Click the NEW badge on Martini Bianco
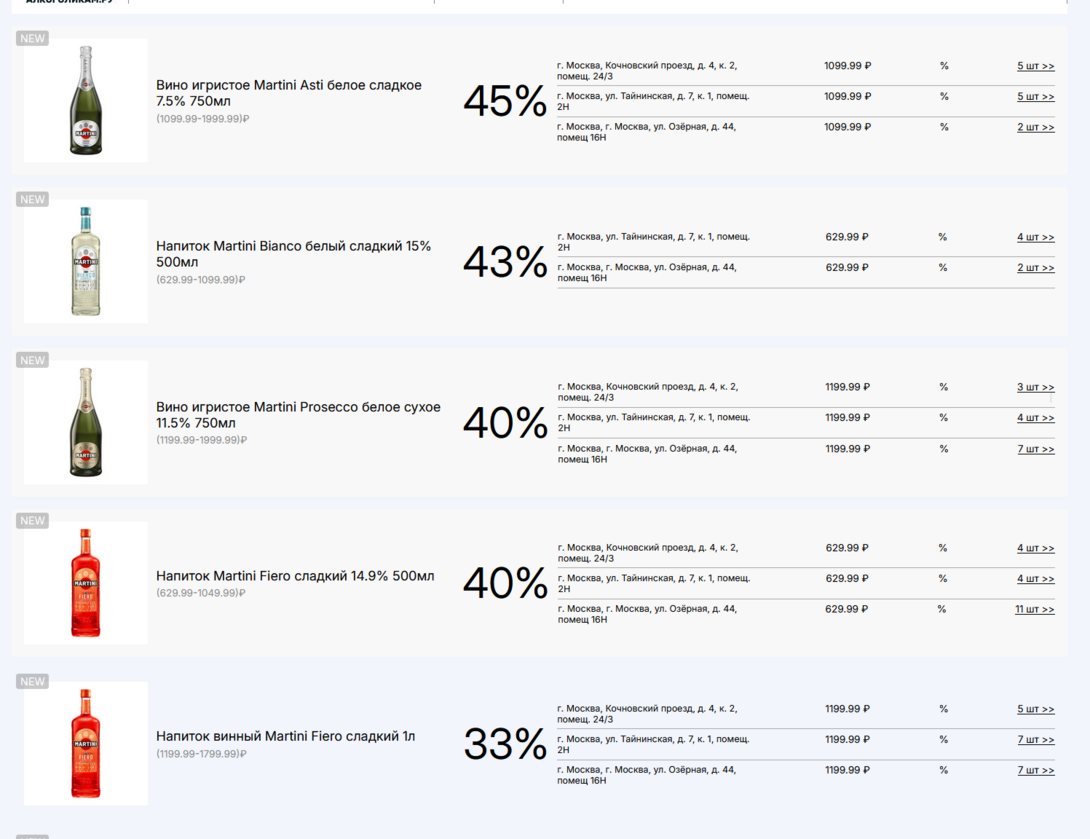1090x839 pixels. [33, 200]
